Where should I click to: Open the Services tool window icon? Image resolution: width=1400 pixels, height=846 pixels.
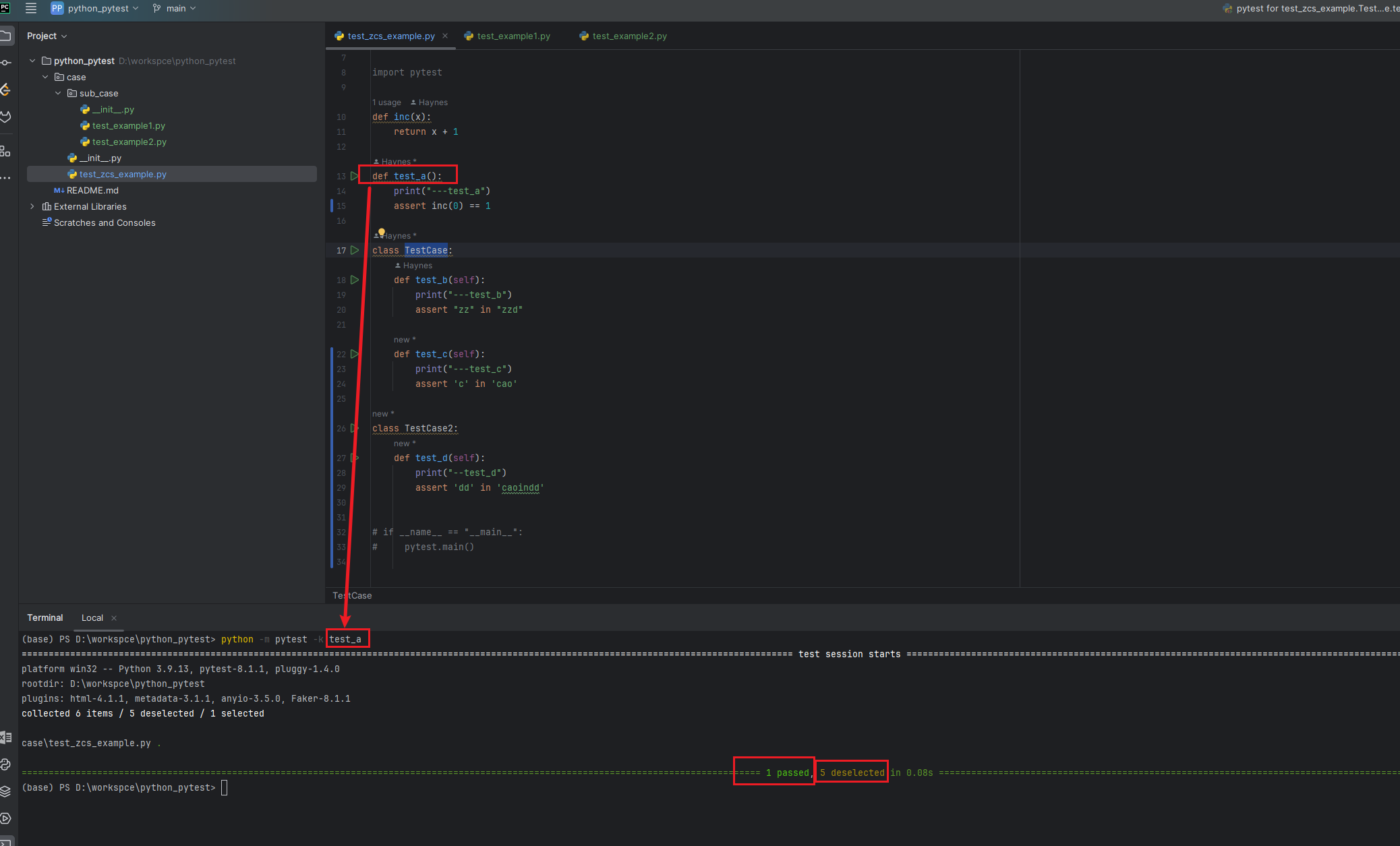pos(5,818)
